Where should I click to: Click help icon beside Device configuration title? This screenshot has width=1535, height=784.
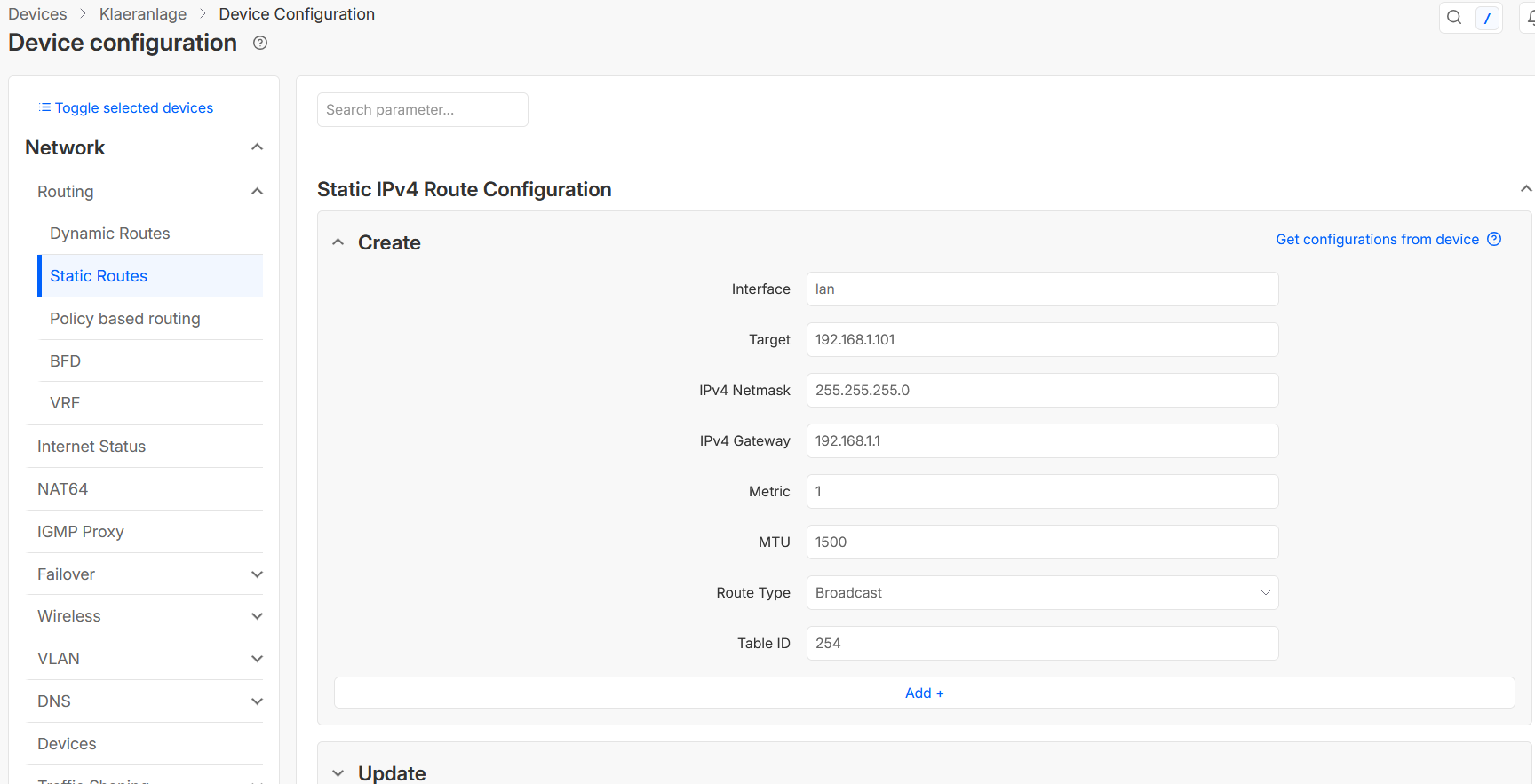point(260,43)
